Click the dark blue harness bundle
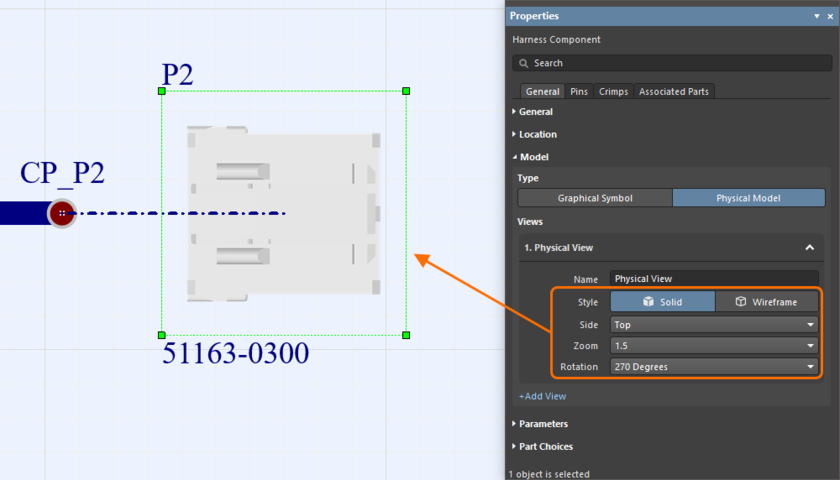 [25, 213]
